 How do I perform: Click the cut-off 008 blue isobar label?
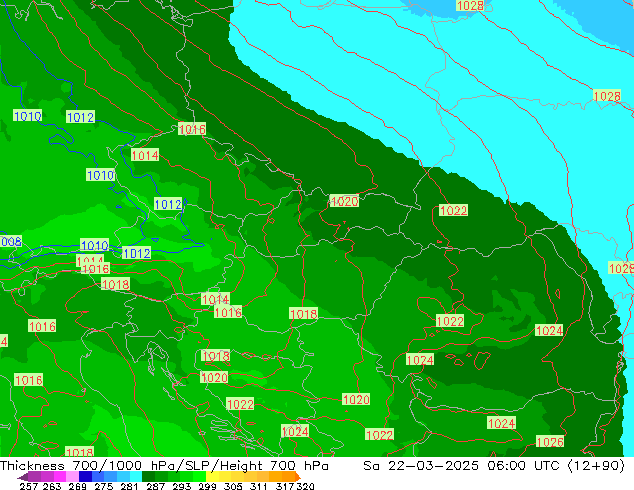click(x=11, y=242)
